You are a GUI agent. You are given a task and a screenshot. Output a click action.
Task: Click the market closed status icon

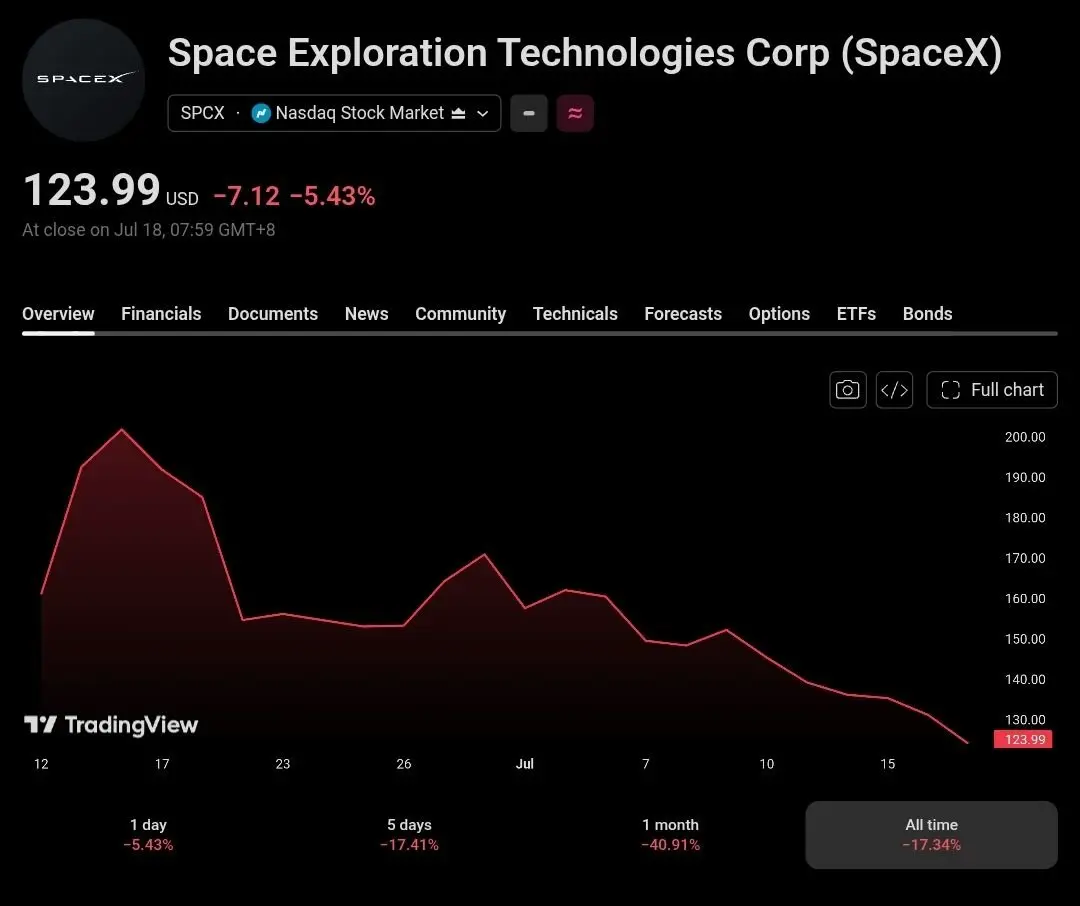pyautogui.click(x=459, y=113)
